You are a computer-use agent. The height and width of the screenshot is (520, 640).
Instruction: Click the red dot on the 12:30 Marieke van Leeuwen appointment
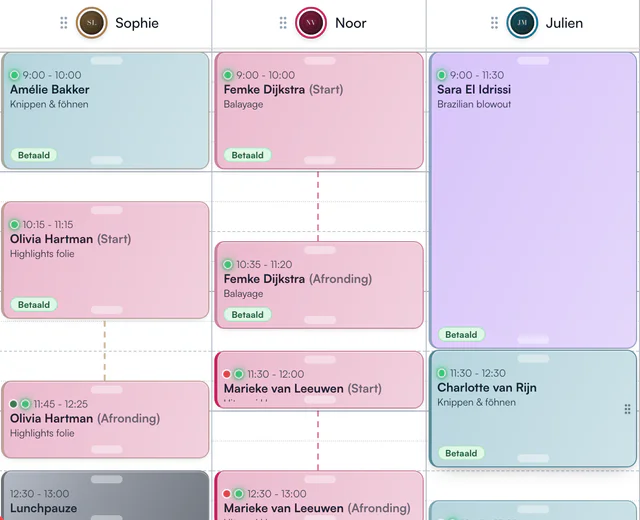tap(227, 494)
